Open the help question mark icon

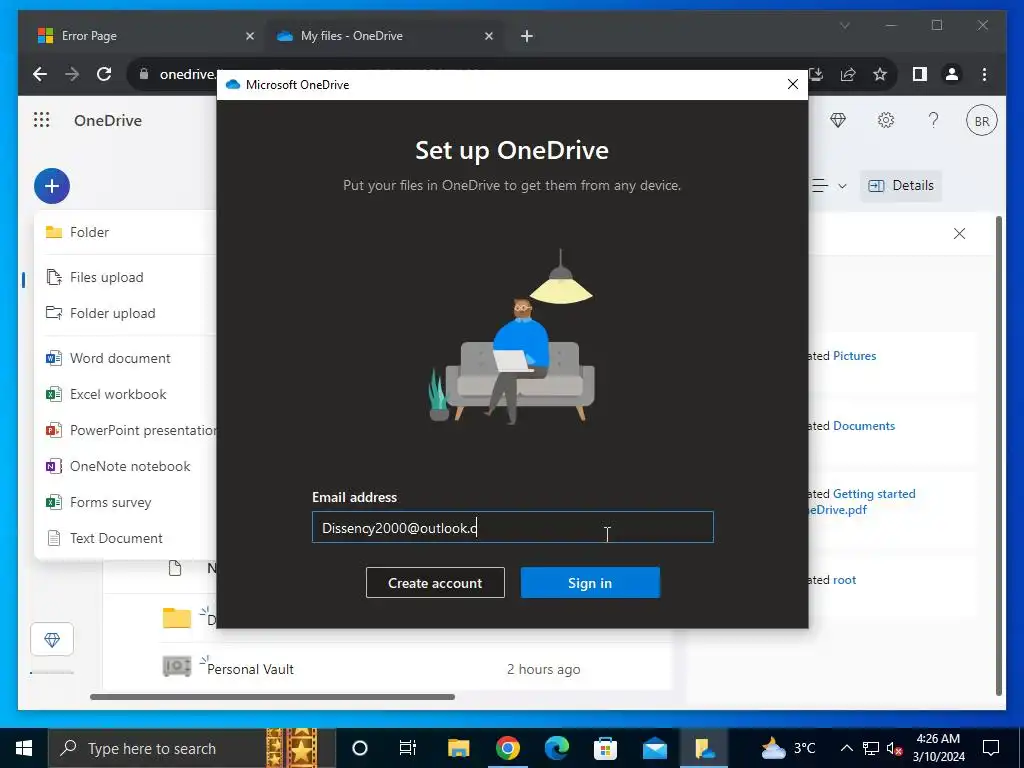pyautogui.click(x=933, y=120)
